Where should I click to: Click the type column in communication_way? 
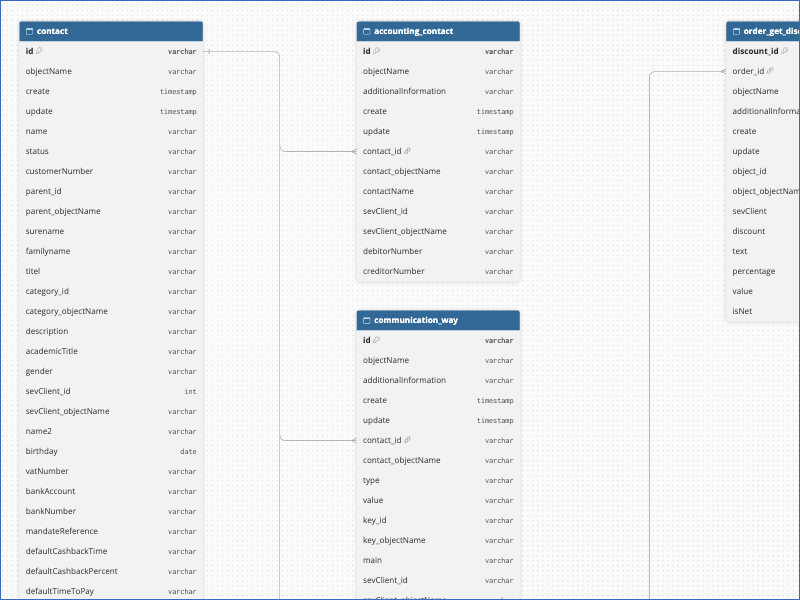[x=438, y=480]
